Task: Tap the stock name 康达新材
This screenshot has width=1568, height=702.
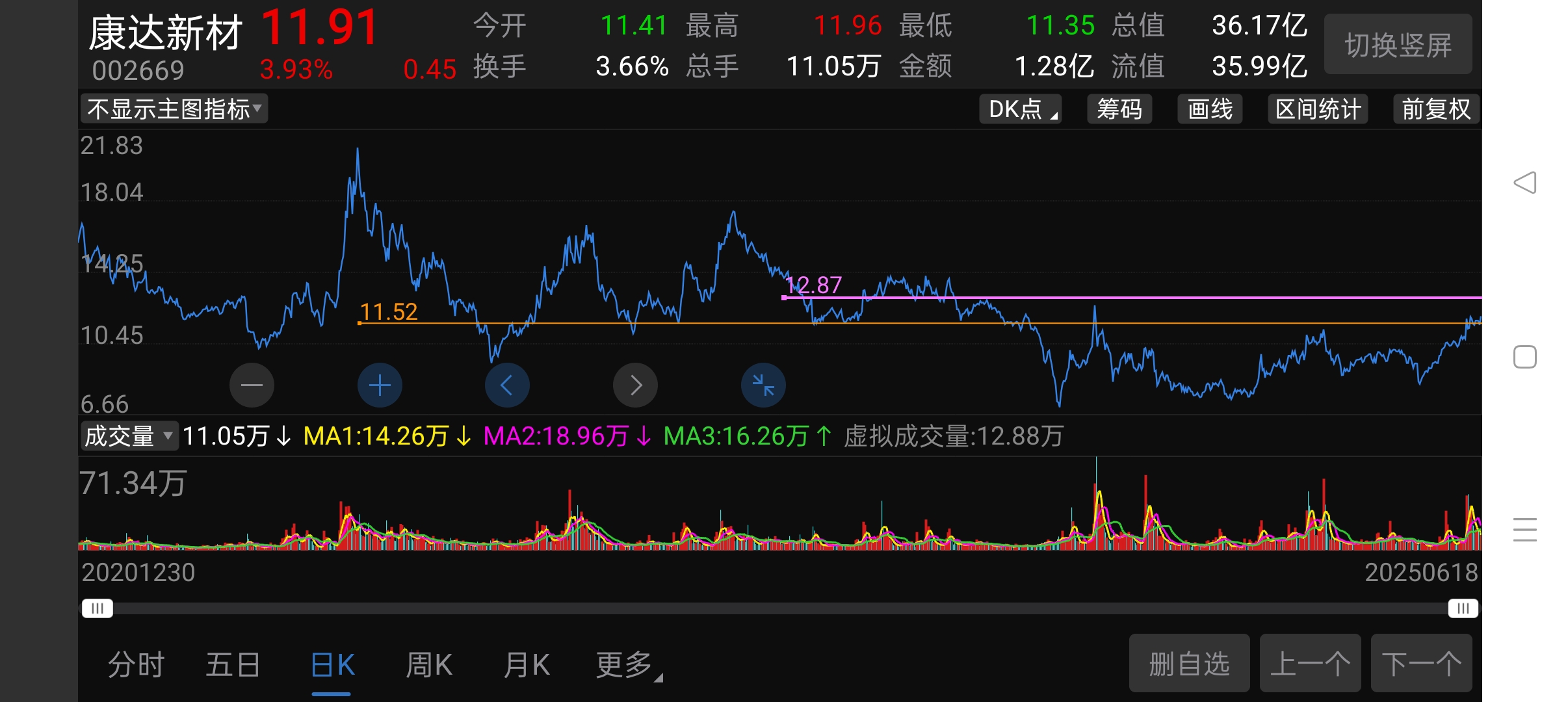Action: [x=165, y=33]
